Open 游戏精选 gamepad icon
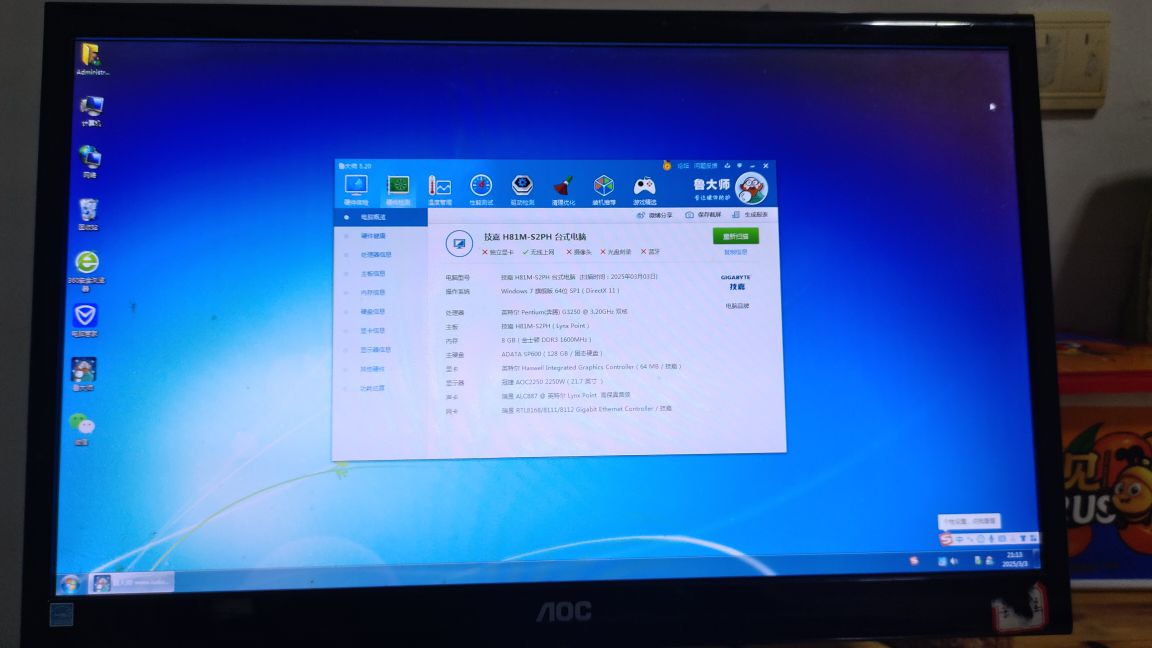 pyautogui.click(x=645, y=188)
